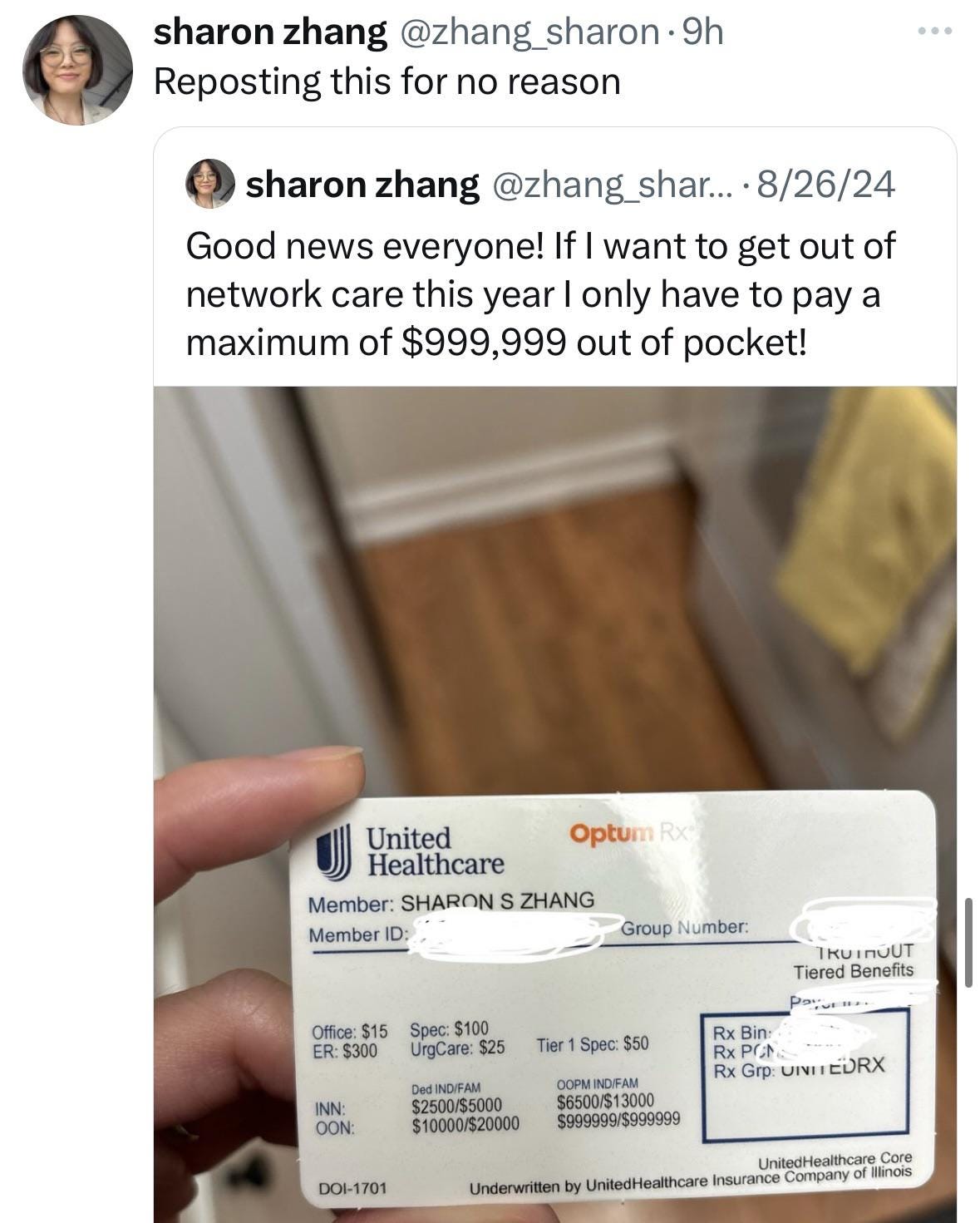
Task: Tap the 'Member: SHARON S ZHANG' line on the card
Action: coord(451,901)
